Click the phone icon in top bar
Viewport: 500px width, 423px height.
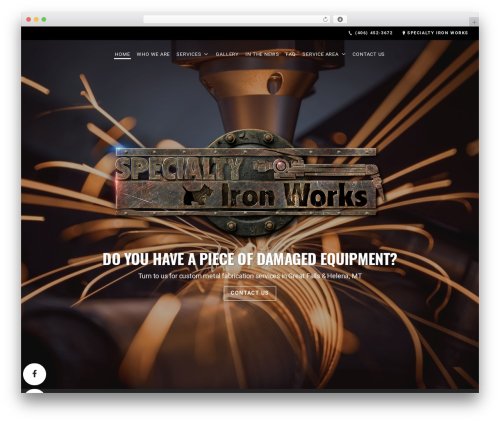(350, 33)
